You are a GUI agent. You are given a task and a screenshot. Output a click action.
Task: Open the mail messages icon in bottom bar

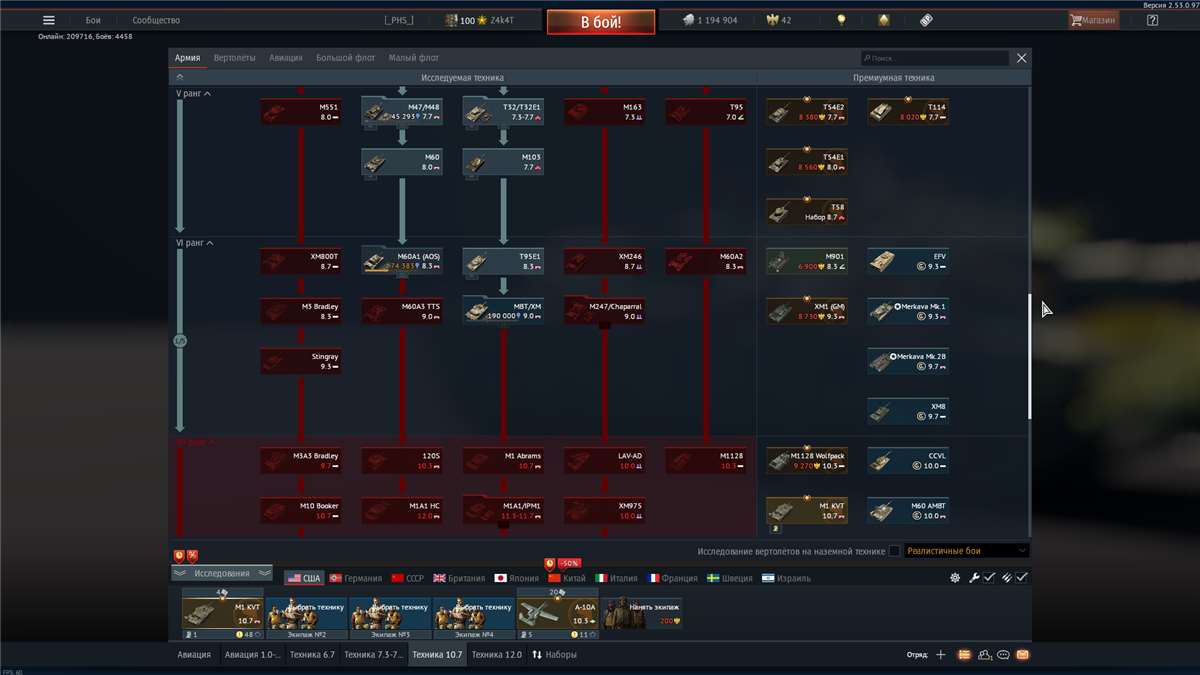1022,654
